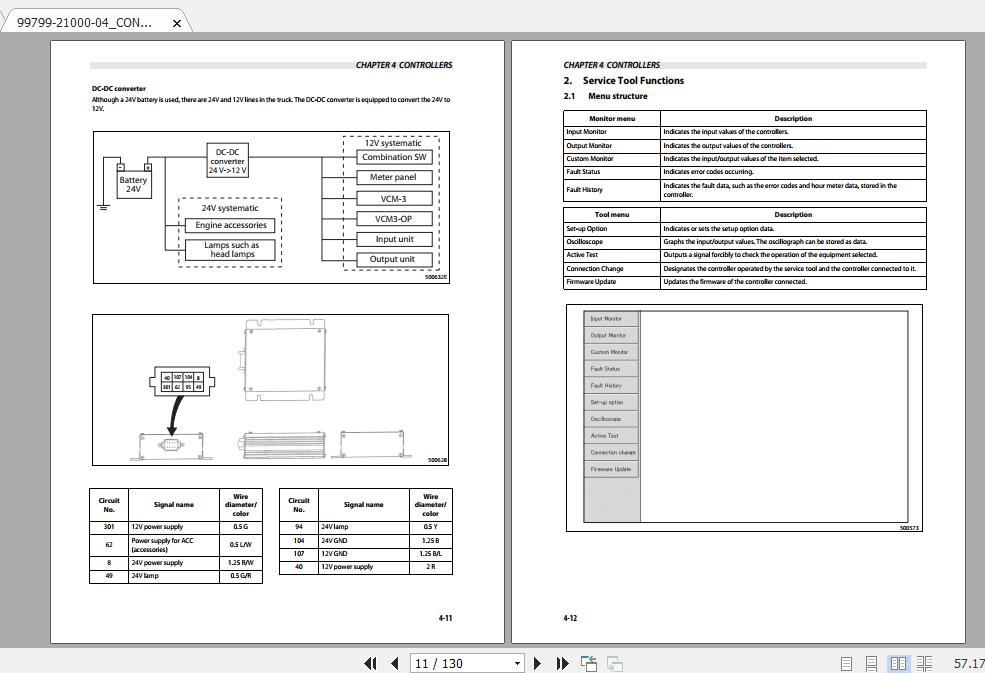The height and width of the screenshot is (673, 985).
Task: Go to the previous page
Action: 395,663
